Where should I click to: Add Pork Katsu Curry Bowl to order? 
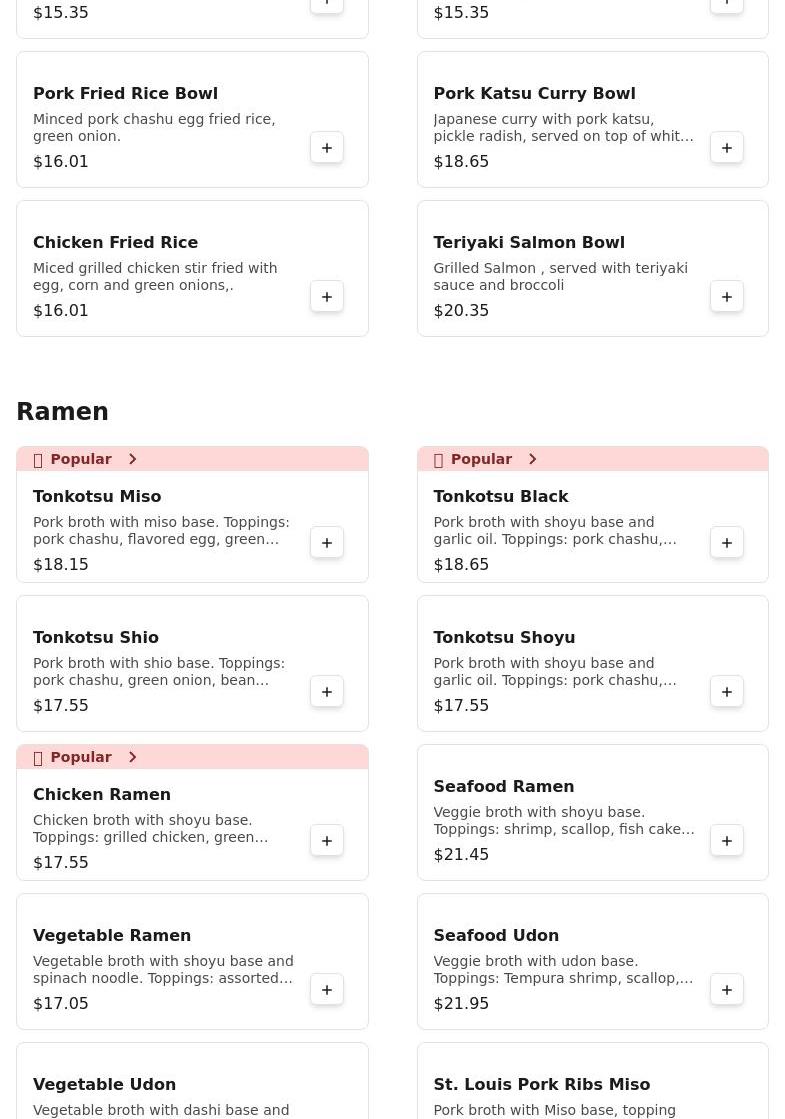click(727, 148)
